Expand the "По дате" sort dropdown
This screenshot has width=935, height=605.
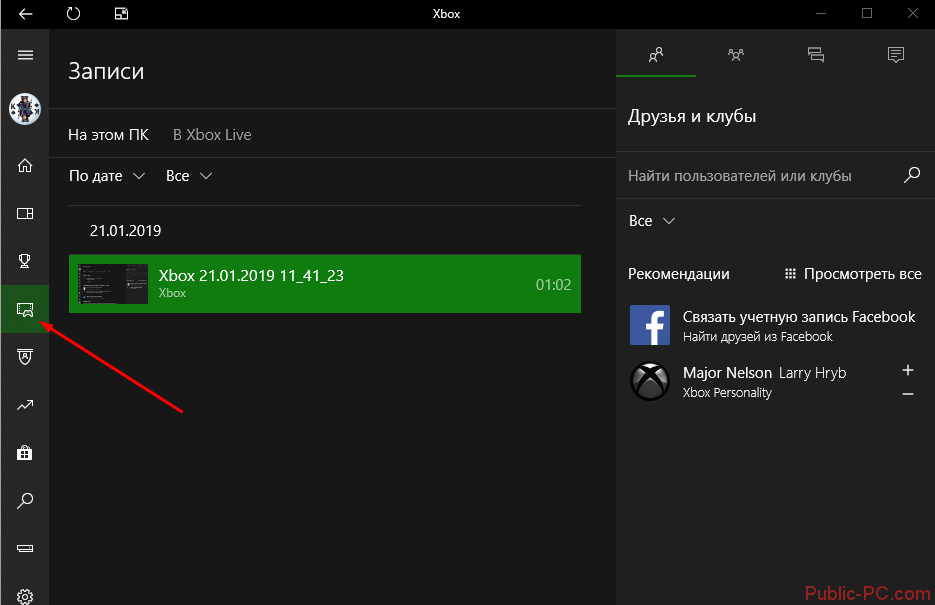pos(107,176)
